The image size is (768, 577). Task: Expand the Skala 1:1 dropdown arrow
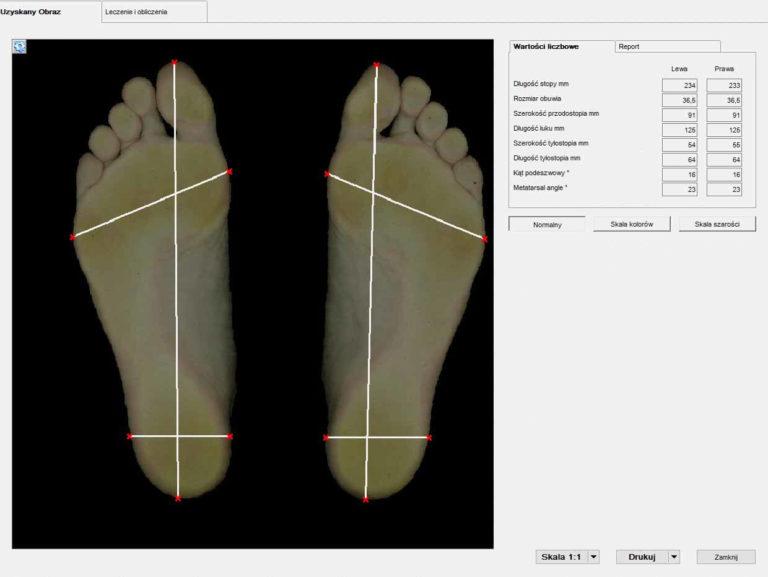click(x=593, y=557)
